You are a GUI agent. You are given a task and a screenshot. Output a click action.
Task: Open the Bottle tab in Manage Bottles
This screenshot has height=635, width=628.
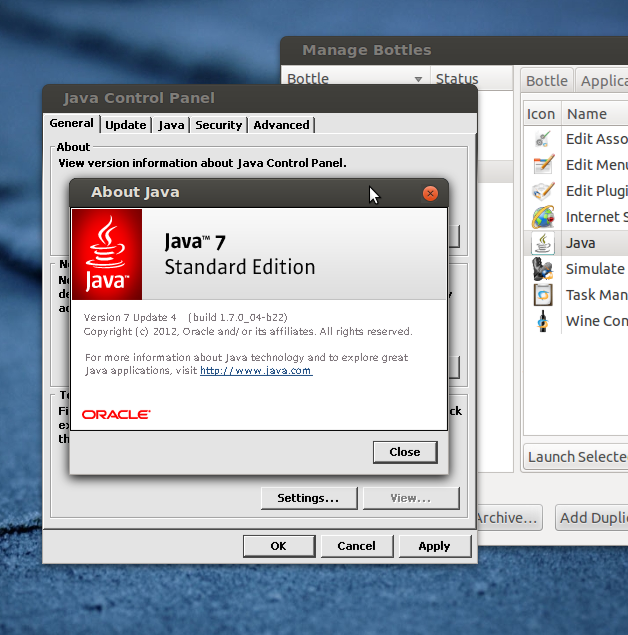pos(547,81)
